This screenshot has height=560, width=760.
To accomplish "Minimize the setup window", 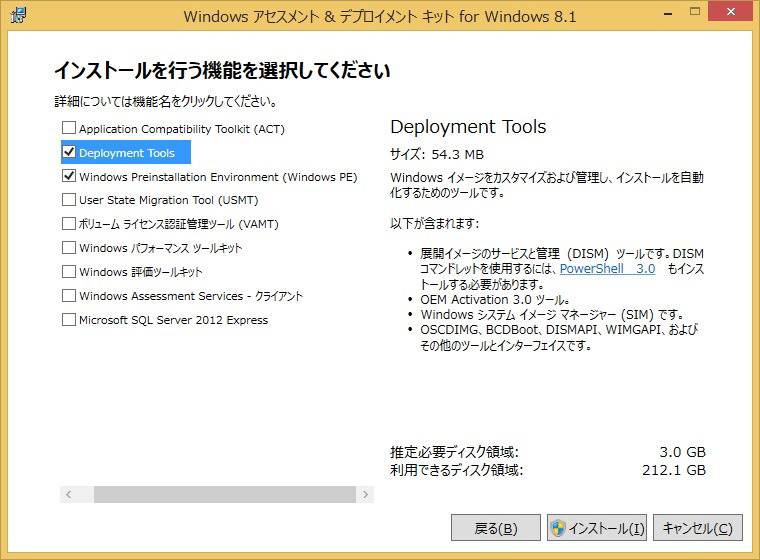I will 668,14.
